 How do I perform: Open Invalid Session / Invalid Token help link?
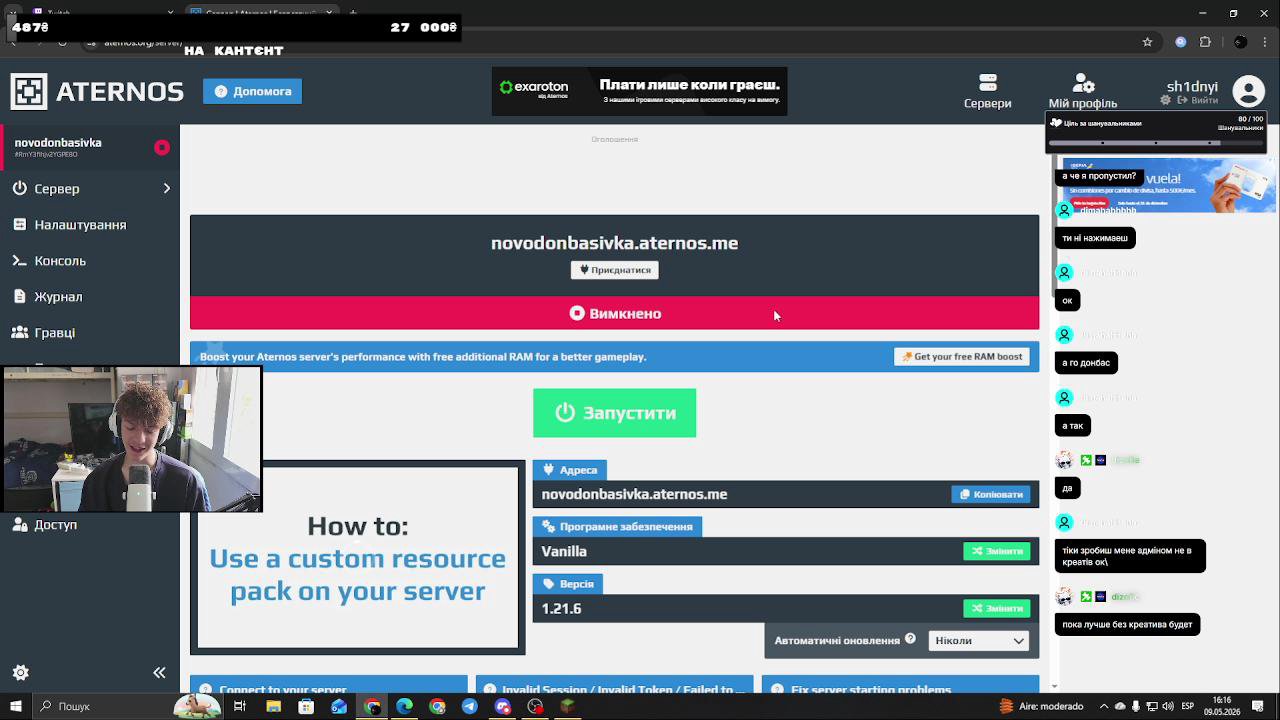coord(614,686)
